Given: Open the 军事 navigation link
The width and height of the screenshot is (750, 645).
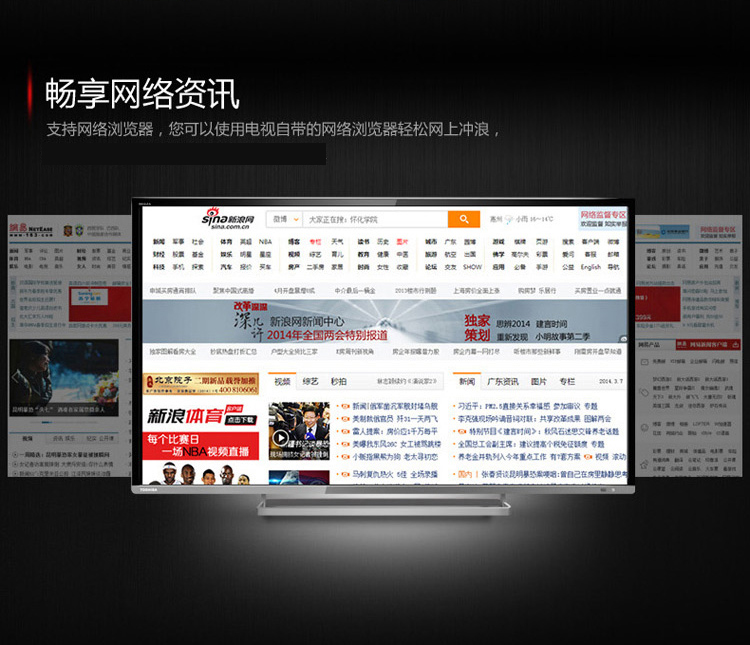Looking at the screenshot, I should point(178,242).
